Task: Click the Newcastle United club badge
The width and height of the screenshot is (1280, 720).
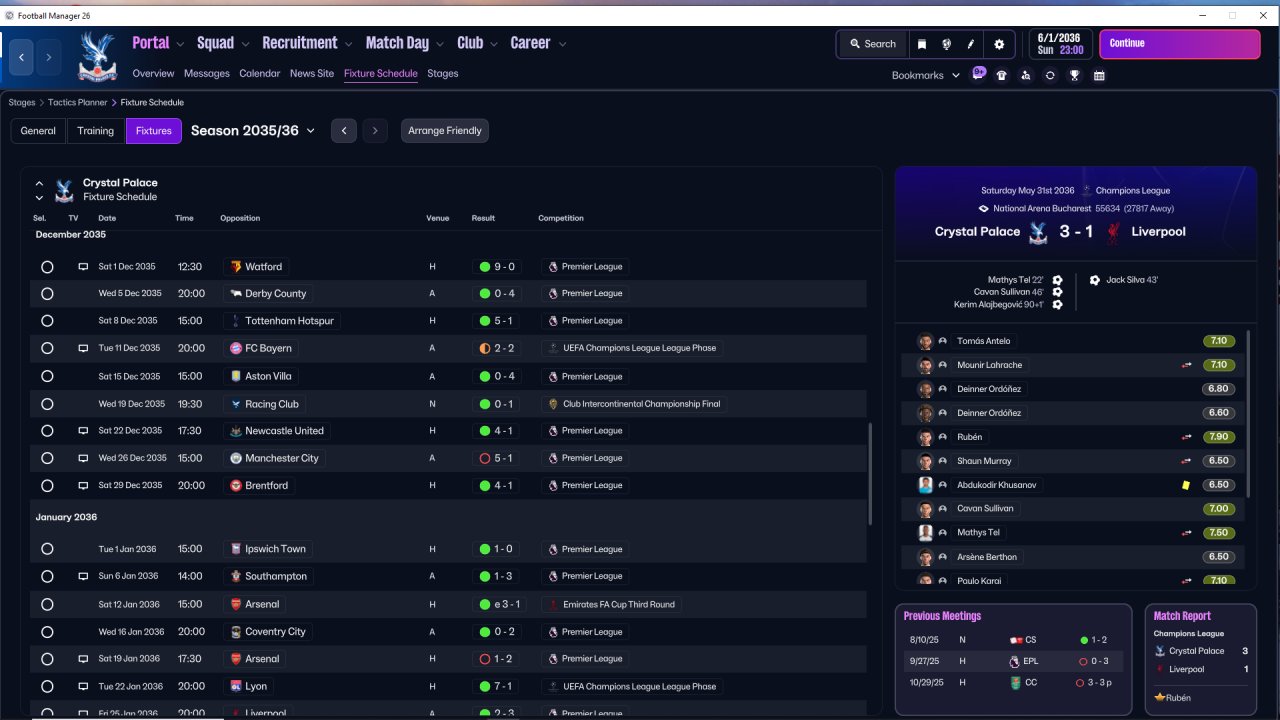Action: [236, 431]
